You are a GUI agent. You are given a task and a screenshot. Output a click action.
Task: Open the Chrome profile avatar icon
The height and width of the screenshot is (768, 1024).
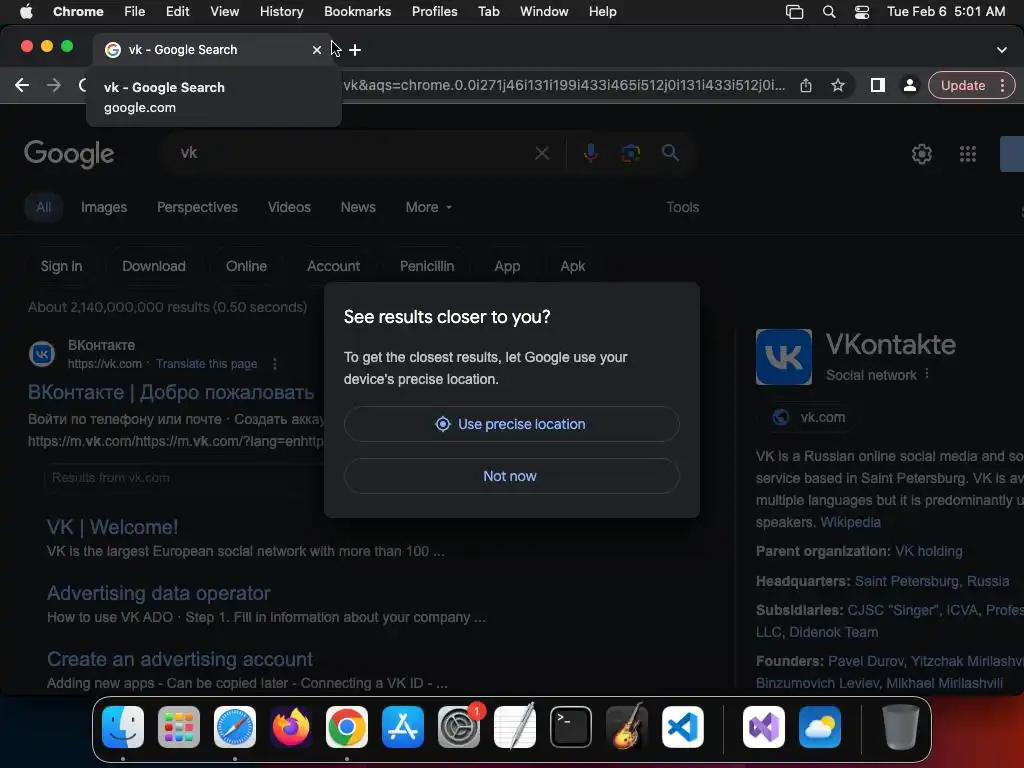click(909, 85)
